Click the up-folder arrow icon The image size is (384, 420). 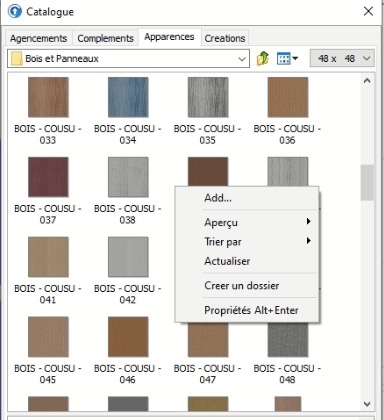(263, 59)
